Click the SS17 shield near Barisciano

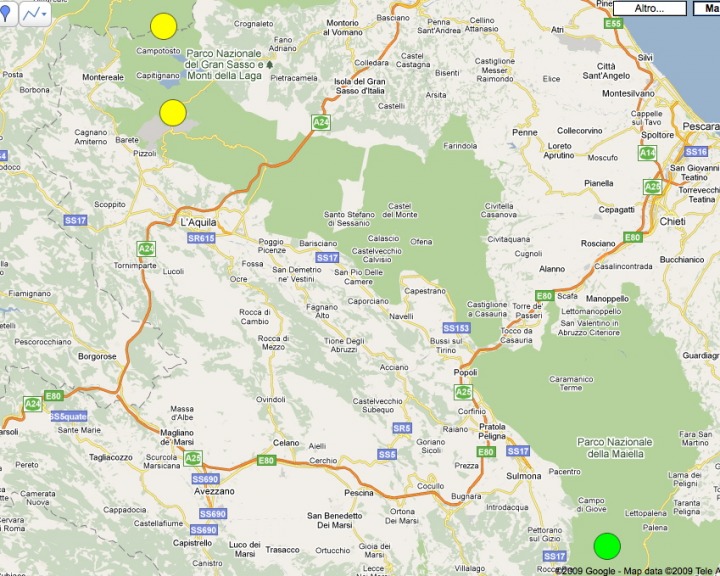327,258
